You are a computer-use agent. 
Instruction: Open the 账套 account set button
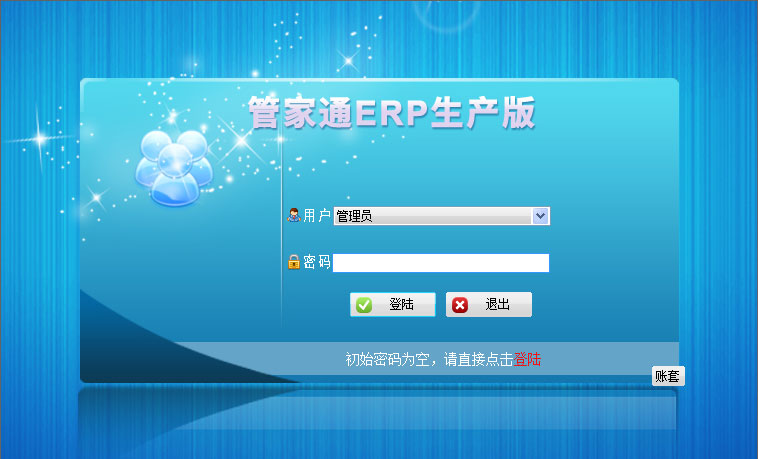tap(668, 376)
